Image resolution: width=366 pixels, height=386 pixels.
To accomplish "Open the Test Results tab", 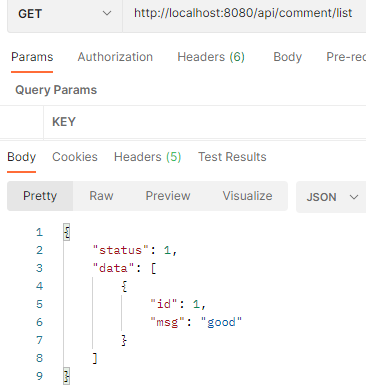I will pos(232,157).
